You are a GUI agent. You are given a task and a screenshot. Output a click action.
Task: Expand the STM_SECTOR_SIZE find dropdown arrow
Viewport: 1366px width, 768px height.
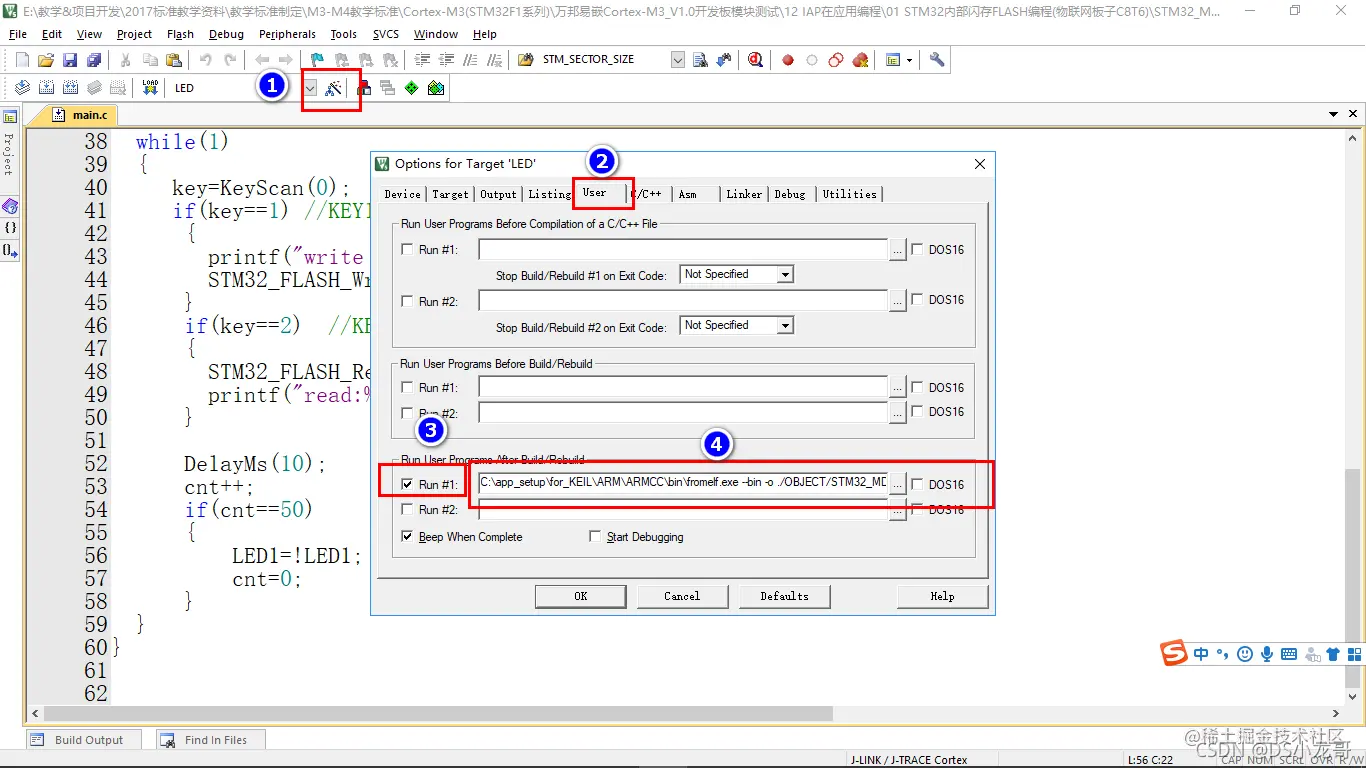pos(677,60)
